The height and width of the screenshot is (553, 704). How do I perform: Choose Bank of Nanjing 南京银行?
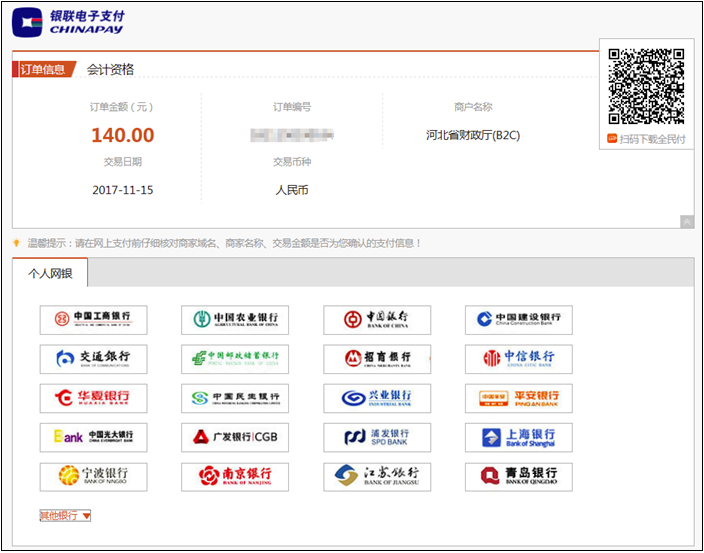click(x=235, y=476)
